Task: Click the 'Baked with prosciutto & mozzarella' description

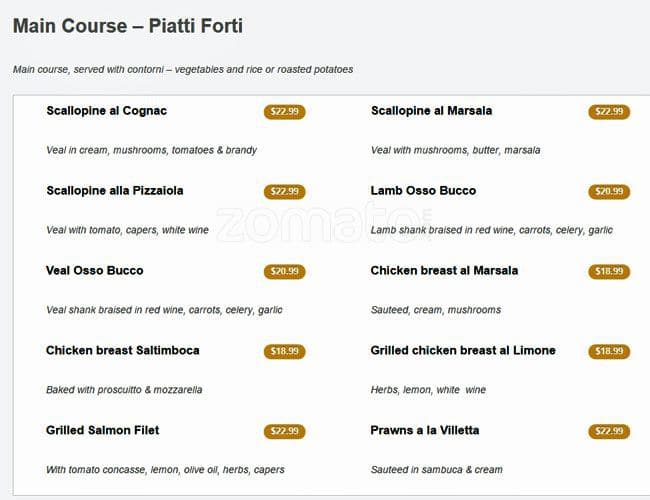Action: (124, 390)
